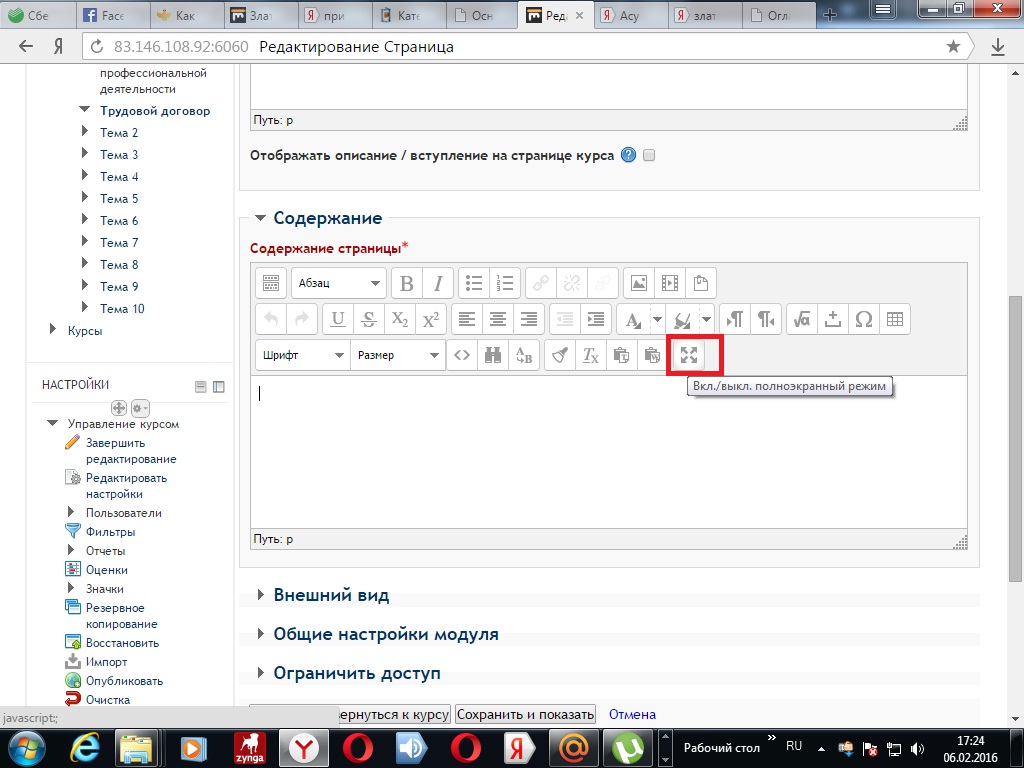The height and width of the screenshot is (768, 1024).
Task: Open the Windows Start menu
Action: pos(27,748)
